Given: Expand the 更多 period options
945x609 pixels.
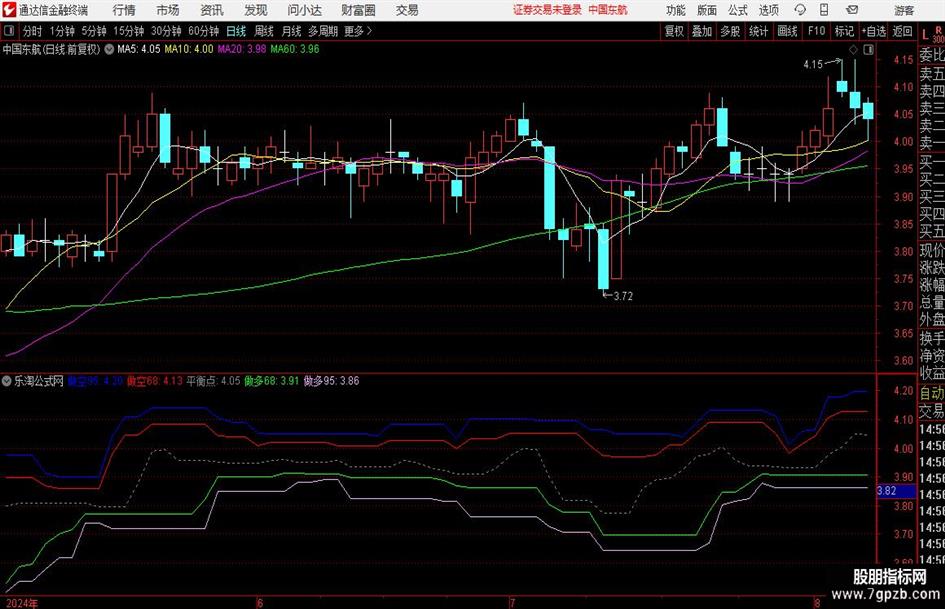Looking at the screenshot, I should [x=358, y=31].
